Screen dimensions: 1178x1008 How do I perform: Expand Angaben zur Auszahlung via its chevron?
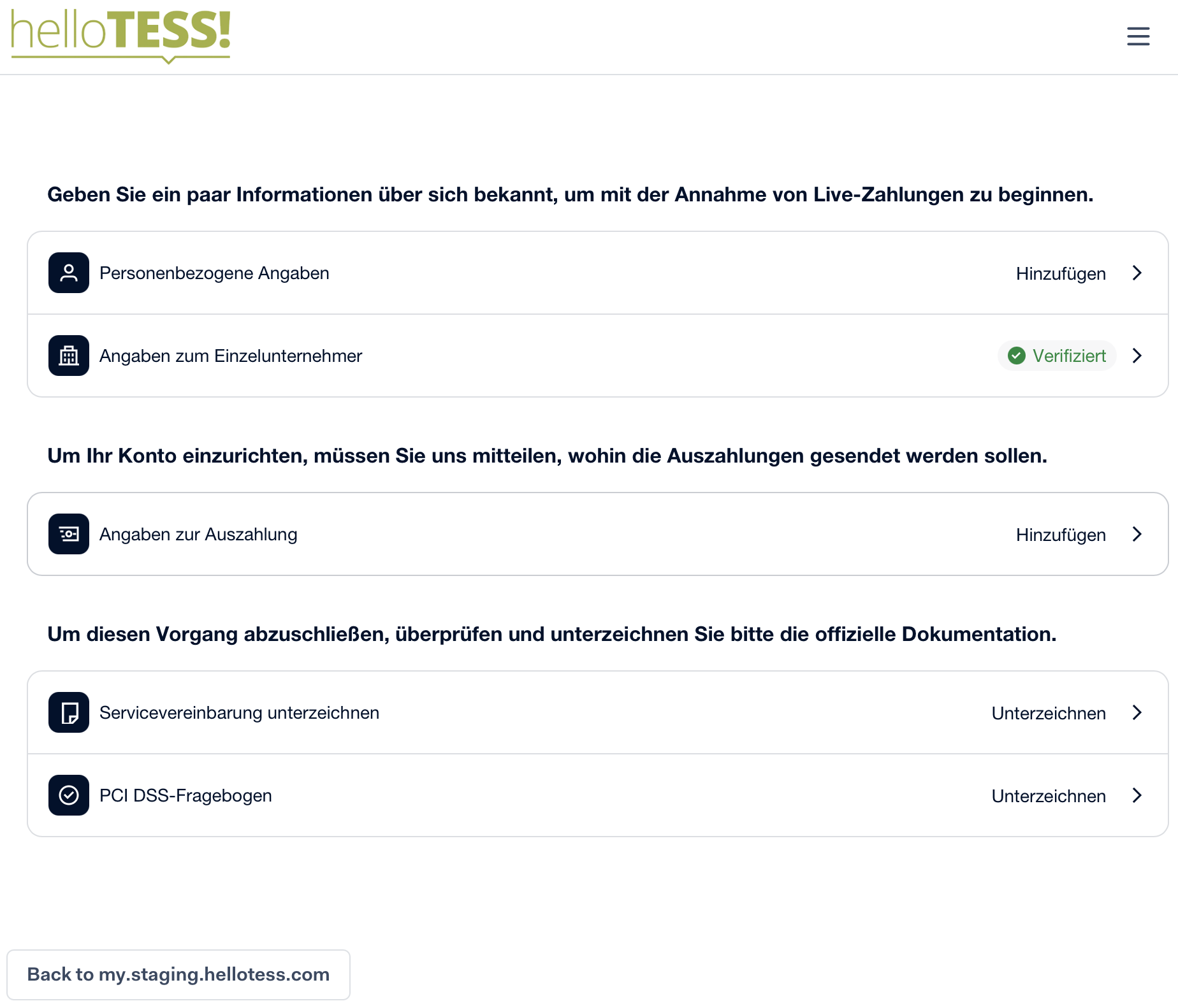tap(1137, 534)
